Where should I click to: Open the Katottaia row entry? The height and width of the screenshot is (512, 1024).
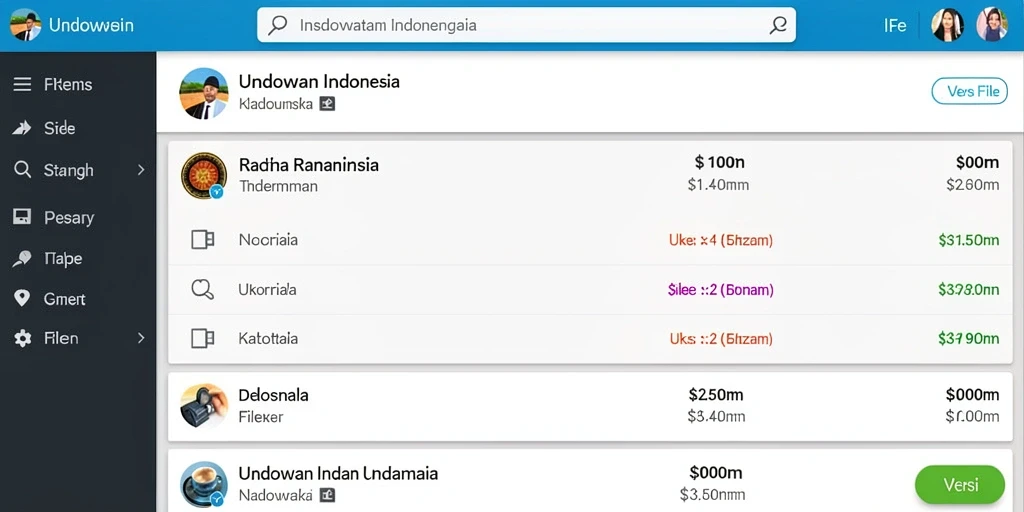(x=594, y=339)
